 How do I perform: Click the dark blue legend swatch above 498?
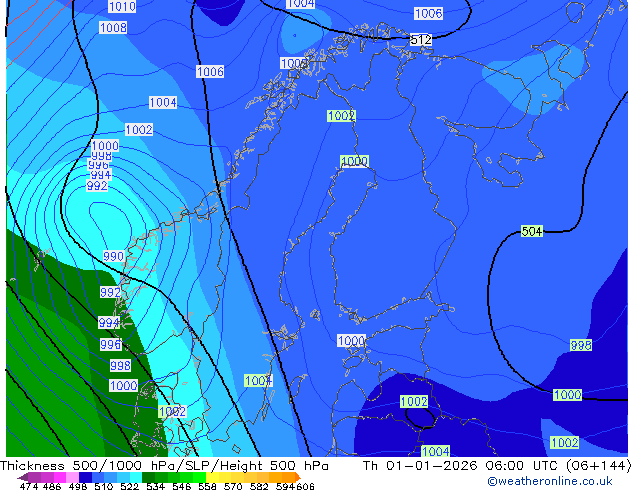tap(85, 477)
